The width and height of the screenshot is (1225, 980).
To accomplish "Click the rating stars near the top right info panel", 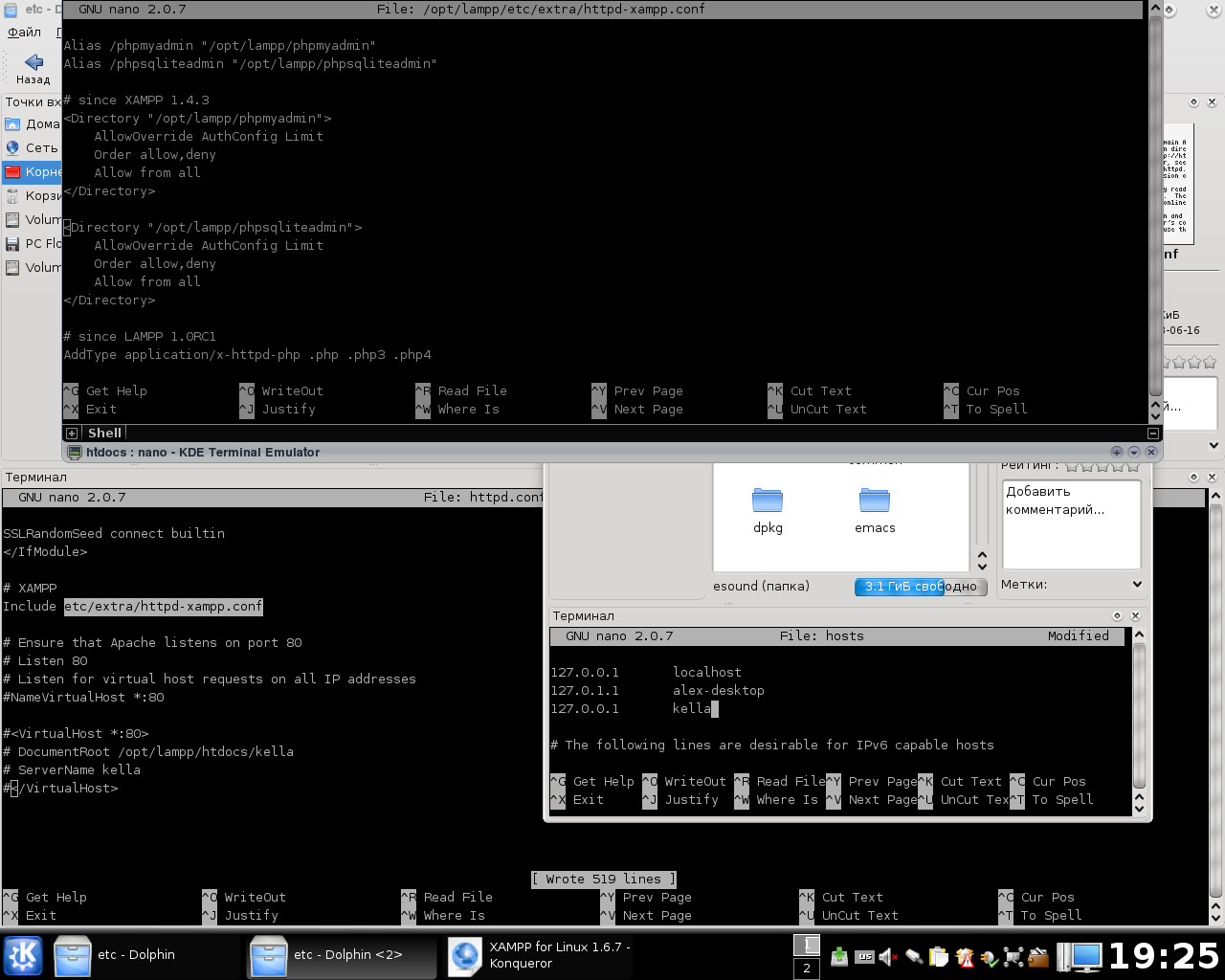I will coord(1190,362).
